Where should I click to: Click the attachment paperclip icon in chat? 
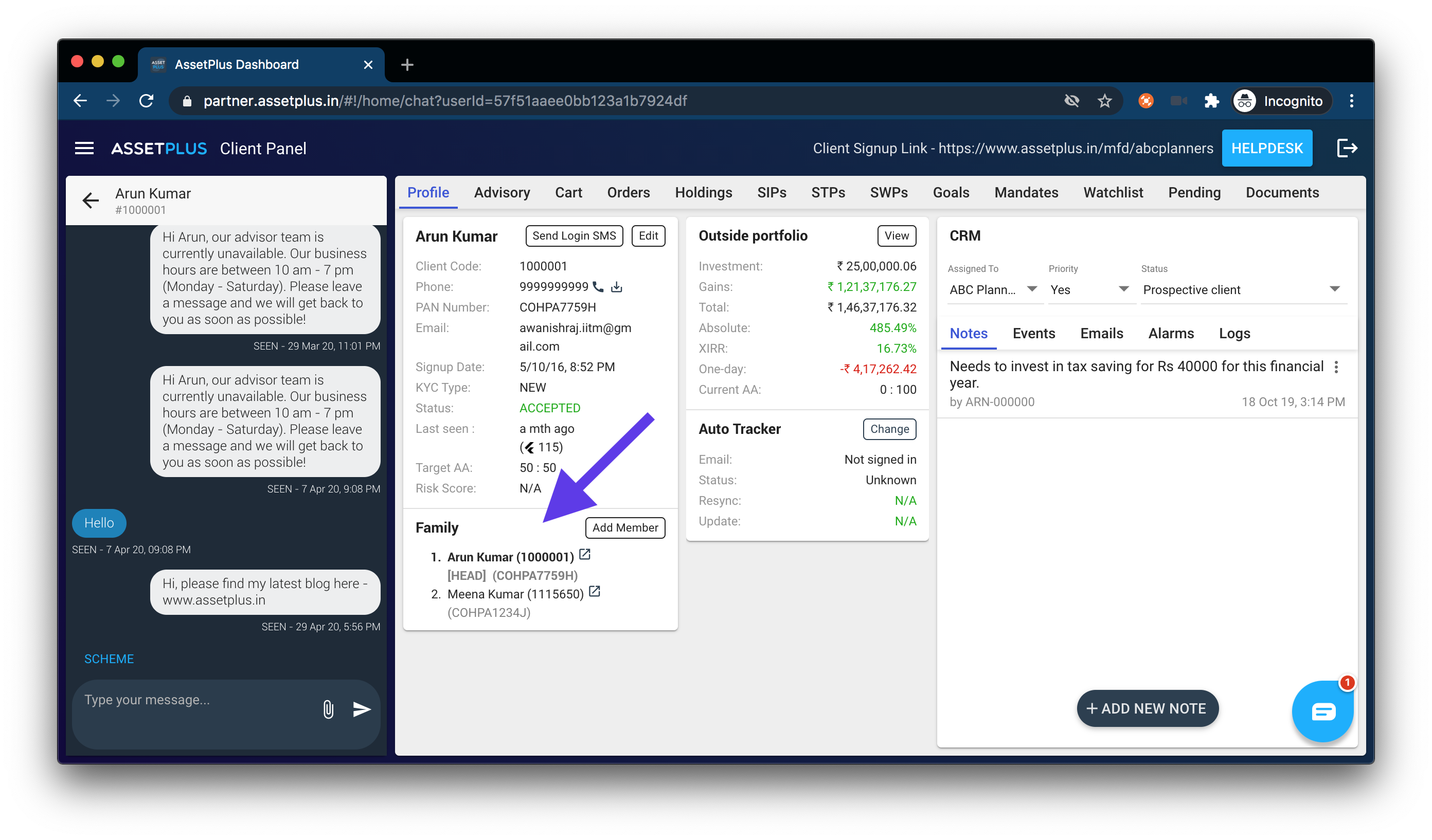(328, 709)
